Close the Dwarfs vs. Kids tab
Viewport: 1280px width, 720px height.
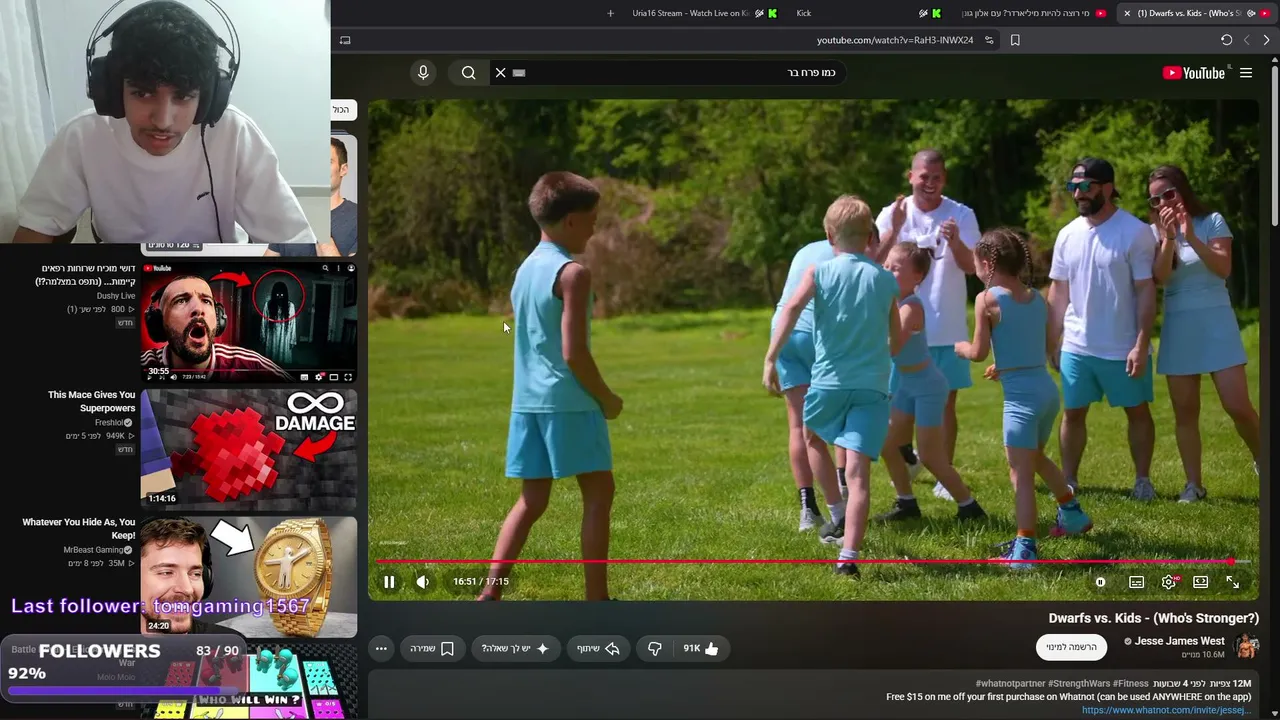click(x=1127, y=13)
